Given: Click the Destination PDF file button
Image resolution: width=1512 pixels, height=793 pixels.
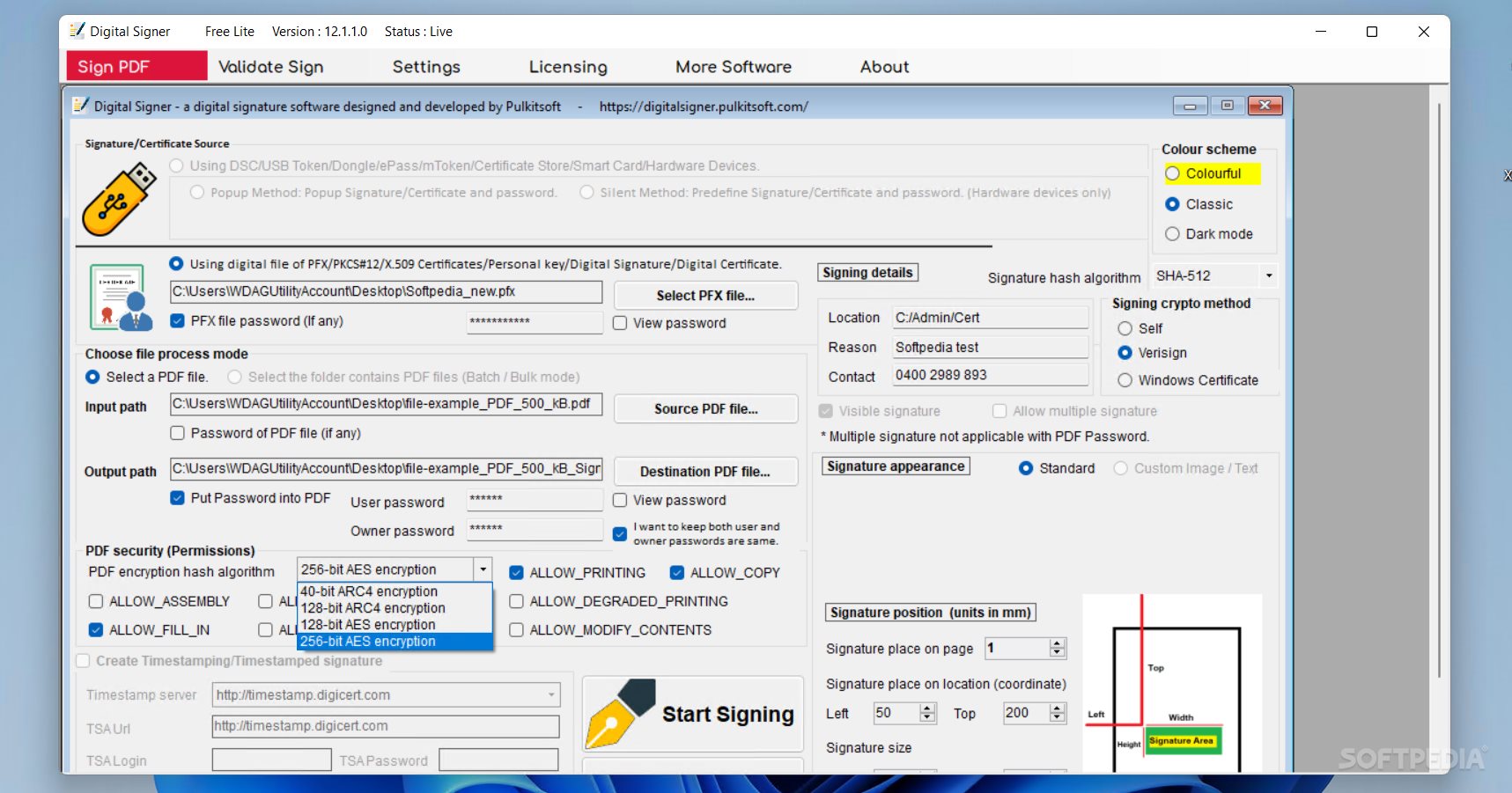Looking at the screenshot, I should 705,472.
